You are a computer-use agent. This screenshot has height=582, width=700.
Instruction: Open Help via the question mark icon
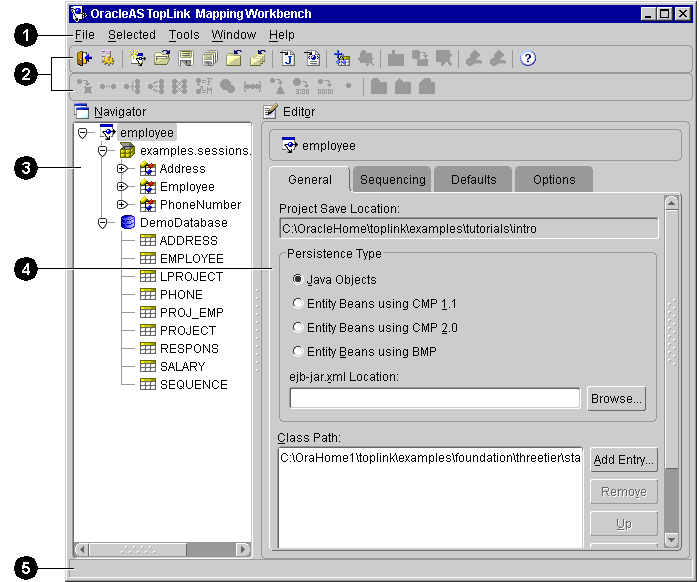click(528, 58)
